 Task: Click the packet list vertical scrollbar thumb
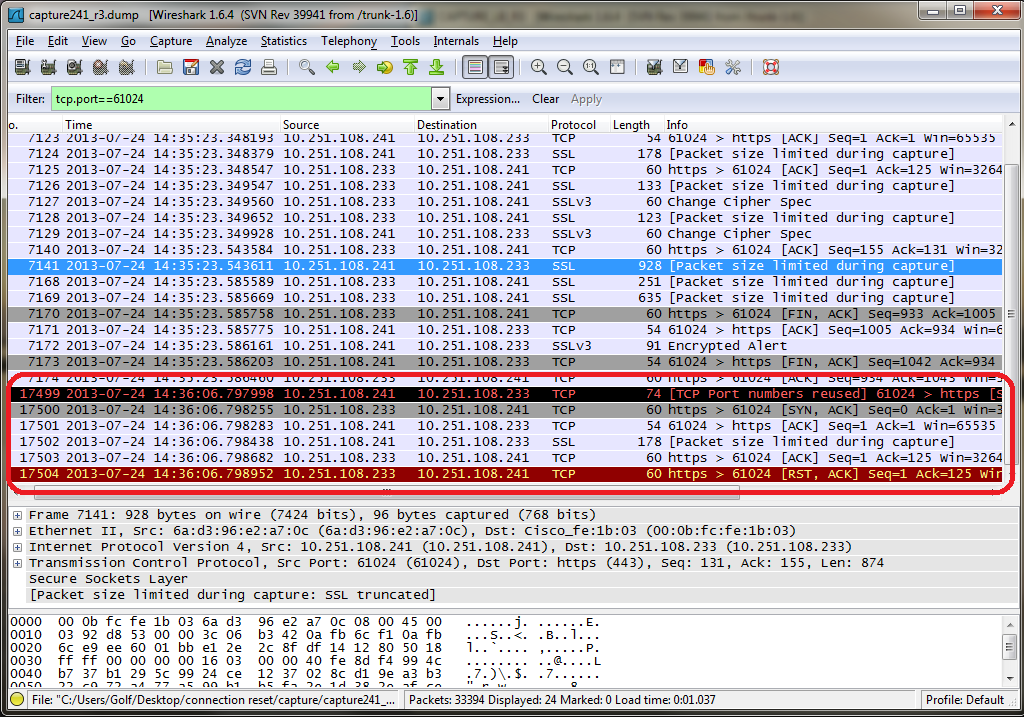[1012, 314]
